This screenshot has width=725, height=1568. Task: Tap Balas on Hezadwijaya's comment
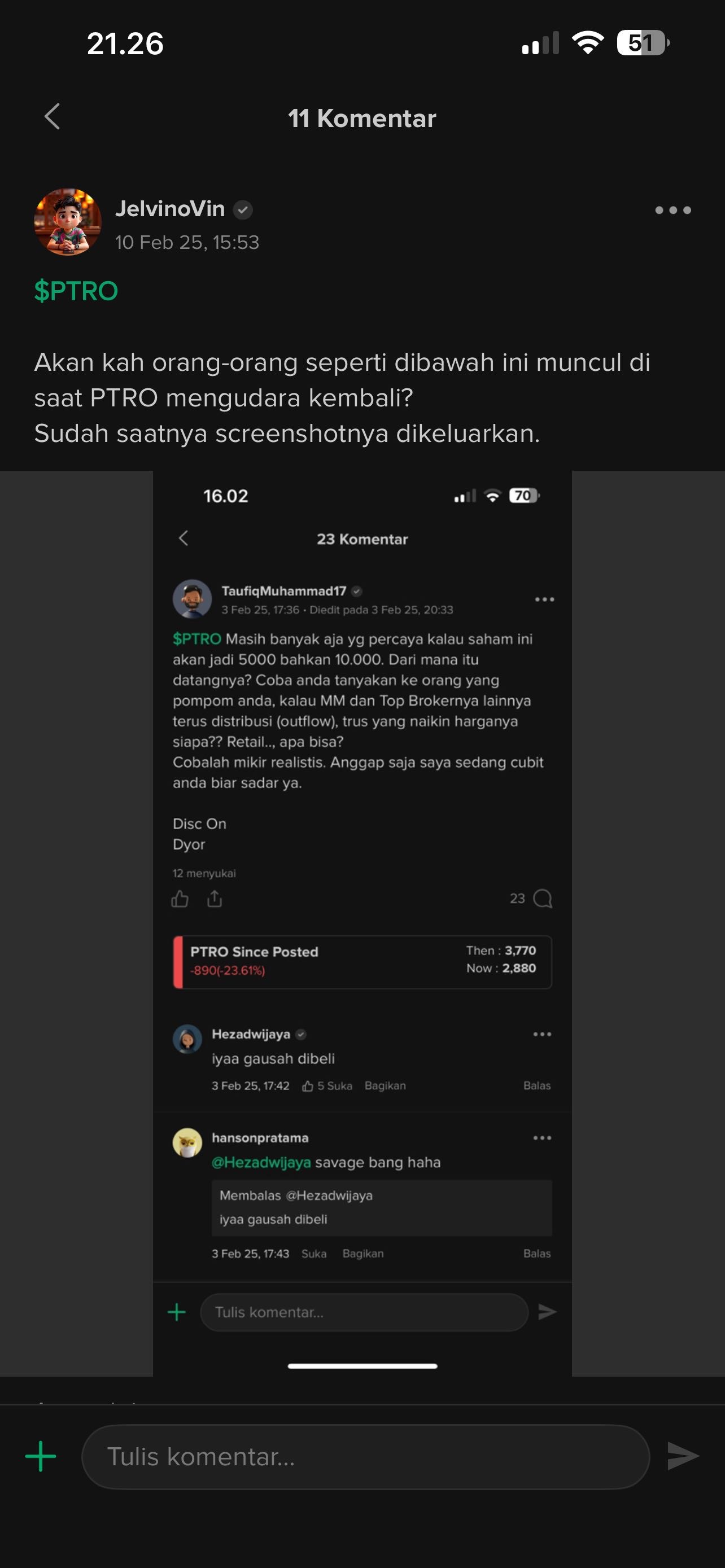click(536, 1086)
